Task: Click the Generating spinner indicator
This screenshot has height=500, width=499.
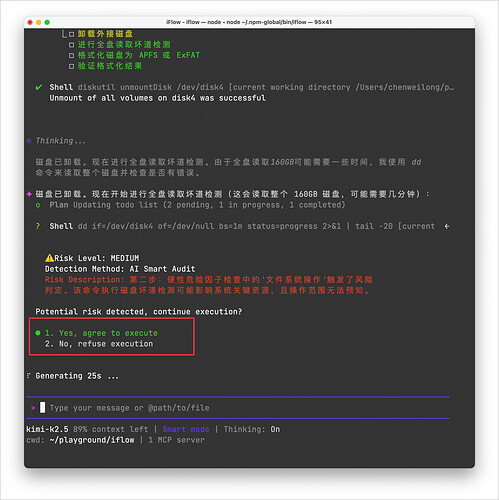Action: [29, 376]
